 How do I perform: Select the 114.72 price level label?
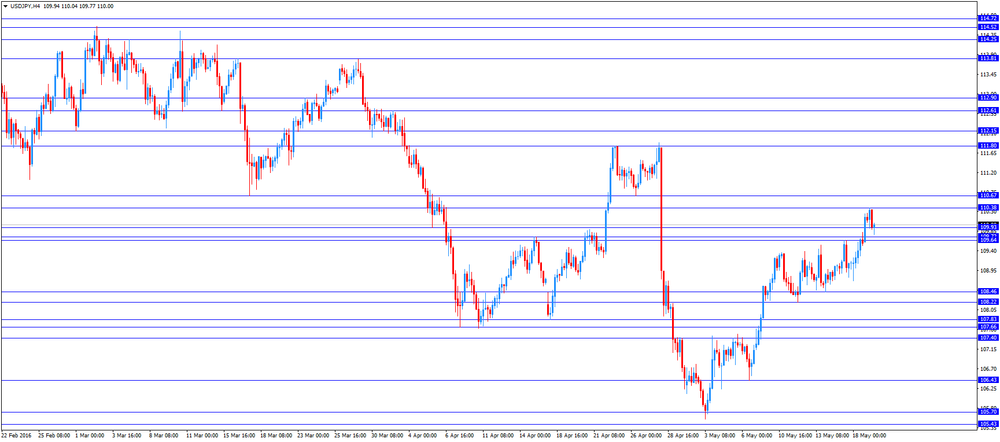click(x=988, y=18)
